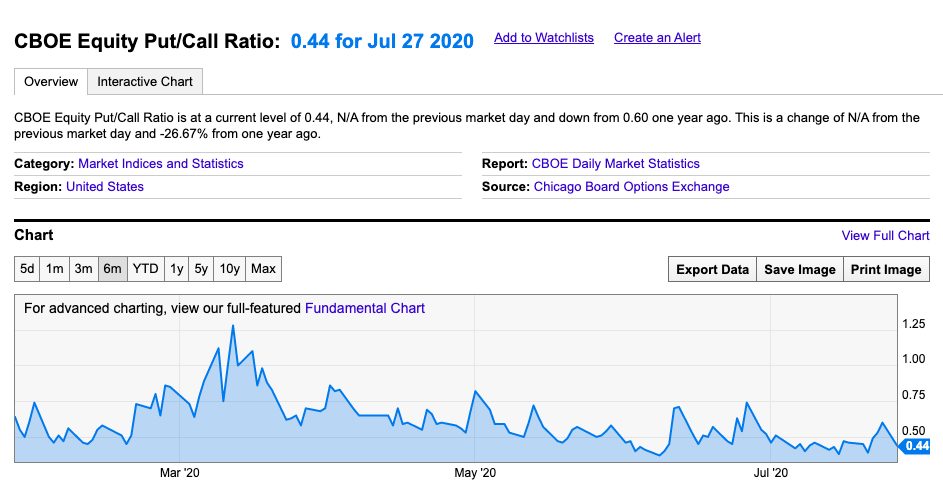The width and height of the screenshot is (943, 496).
Task: Click the May '20 axis label
Action: point(475,473)
